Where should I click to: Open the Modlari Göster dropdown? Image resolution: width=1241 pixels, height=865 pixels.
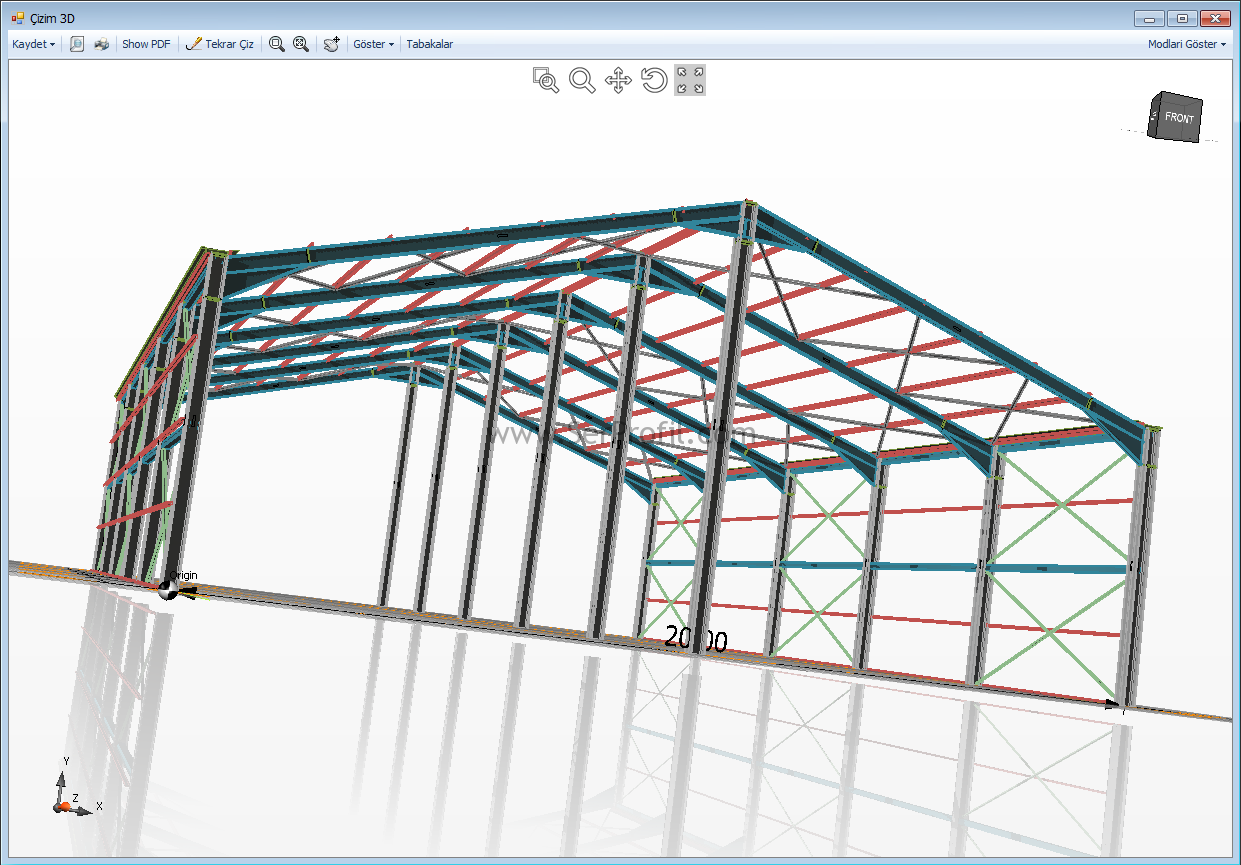click(x=1187, y=44)
